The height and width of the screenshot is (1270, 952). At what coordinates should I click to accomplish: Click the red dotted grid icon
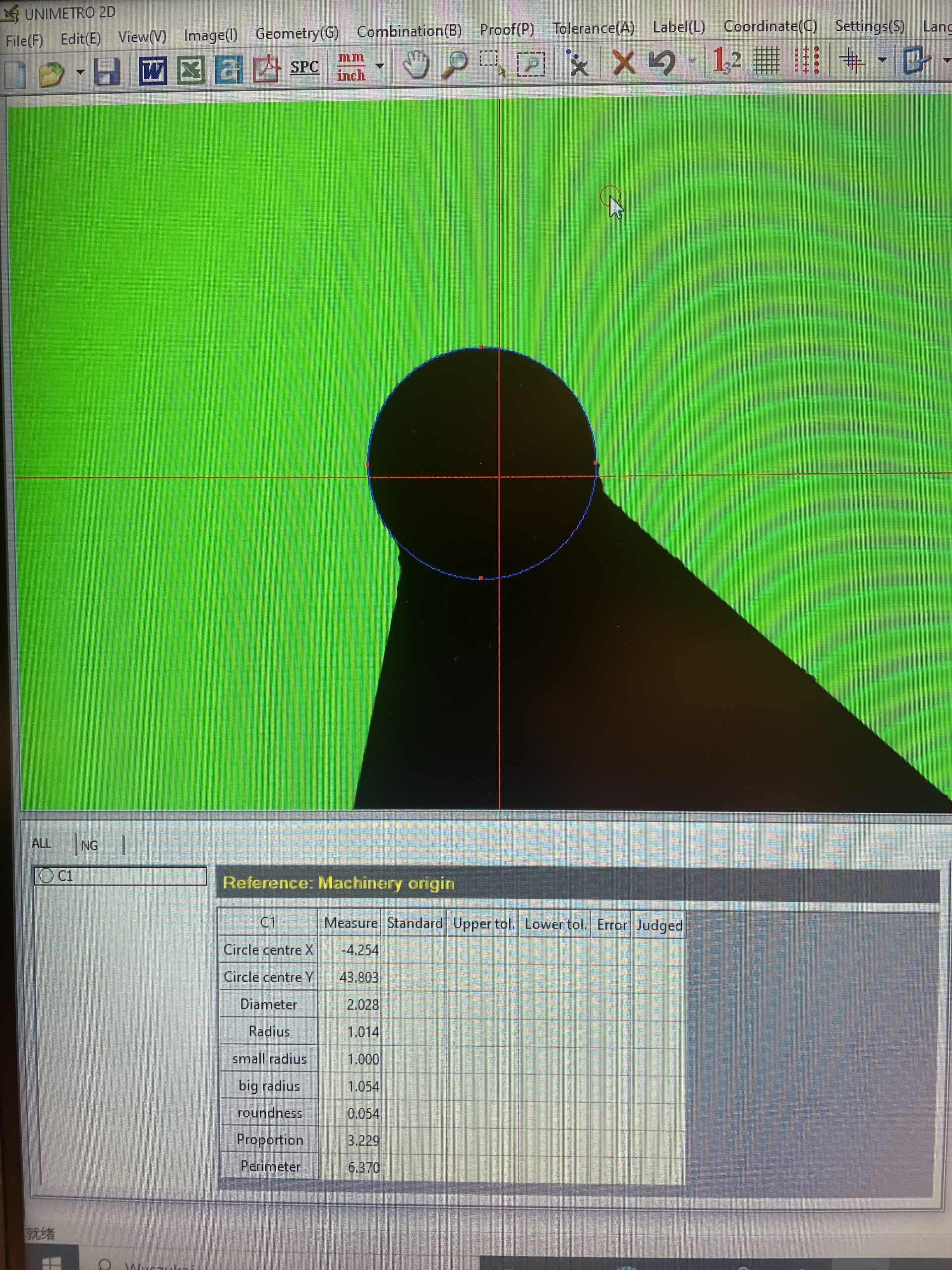pos(806,61)
